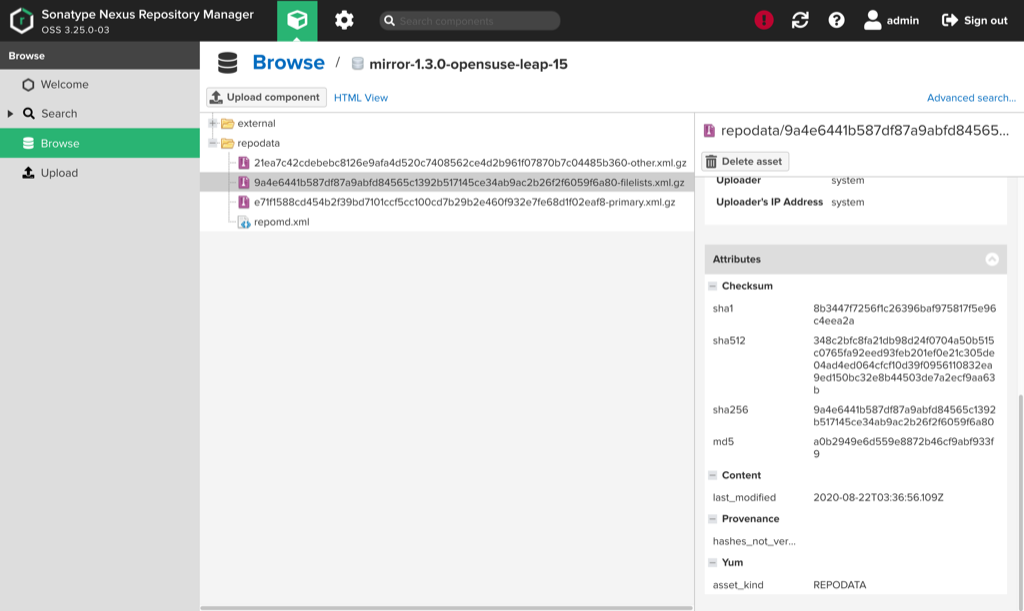Select the filelists.xml.gz tree row

coord(447,182)
